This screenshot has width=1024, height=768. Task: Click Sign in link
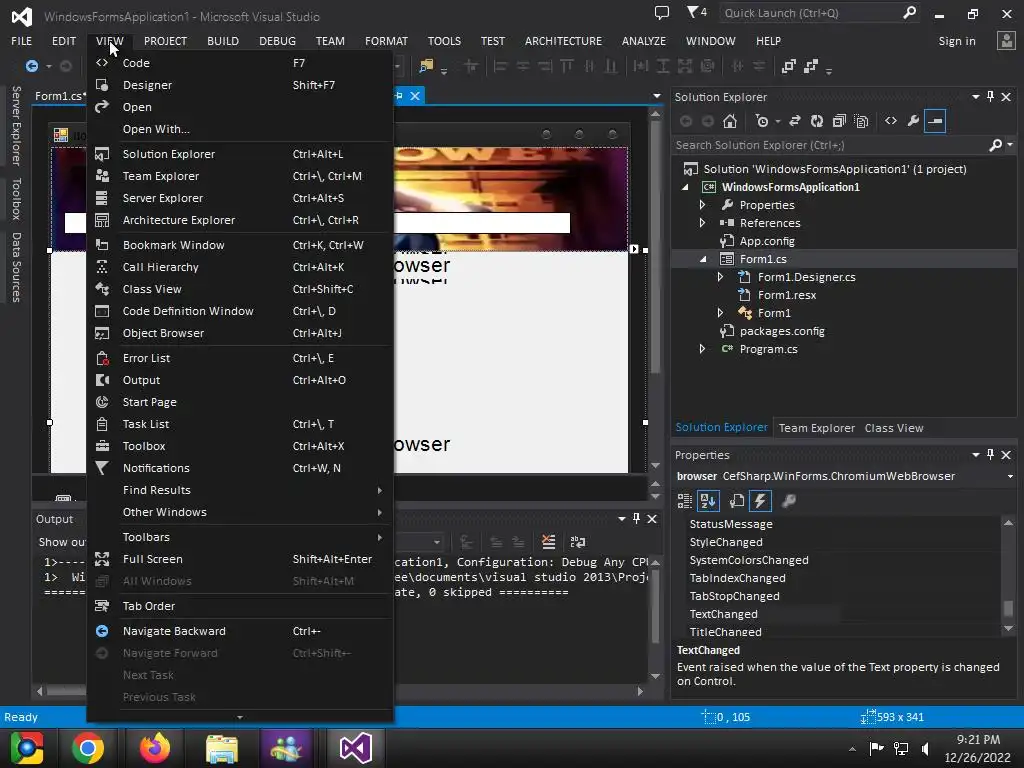pyautogui.click(x=957, y=40)
